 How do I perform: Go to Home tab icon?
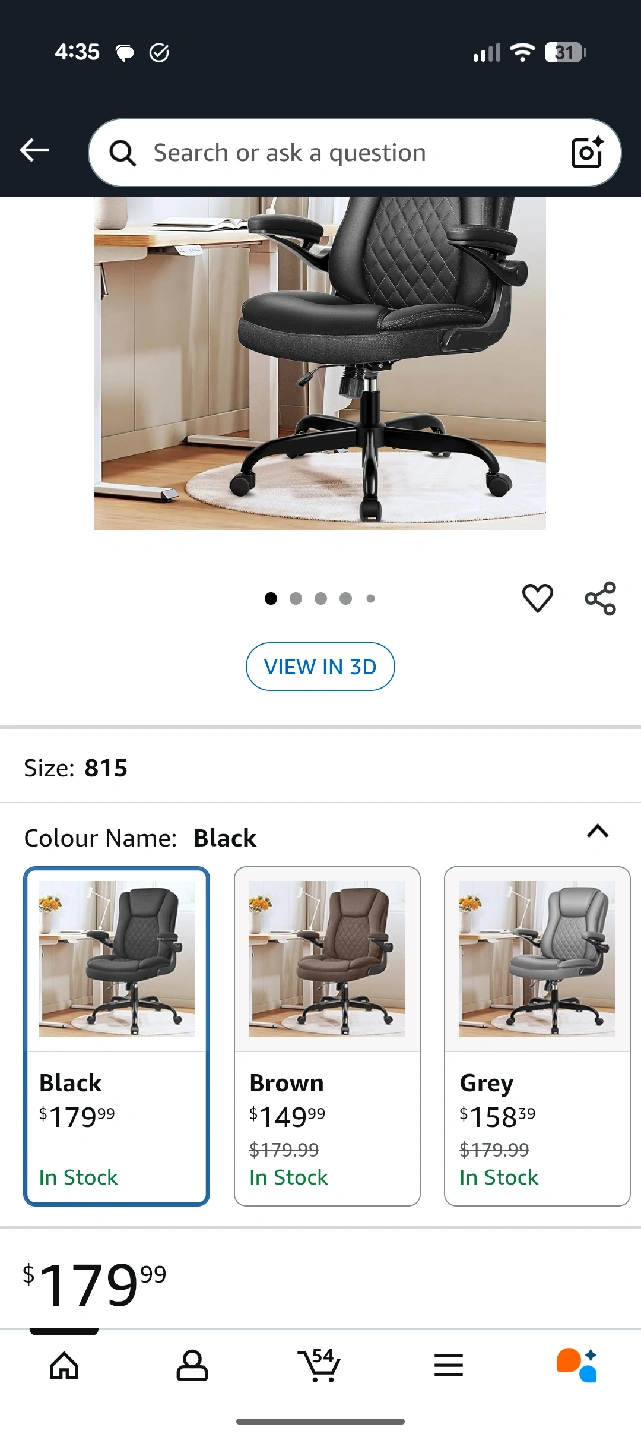coord(64,1365)
